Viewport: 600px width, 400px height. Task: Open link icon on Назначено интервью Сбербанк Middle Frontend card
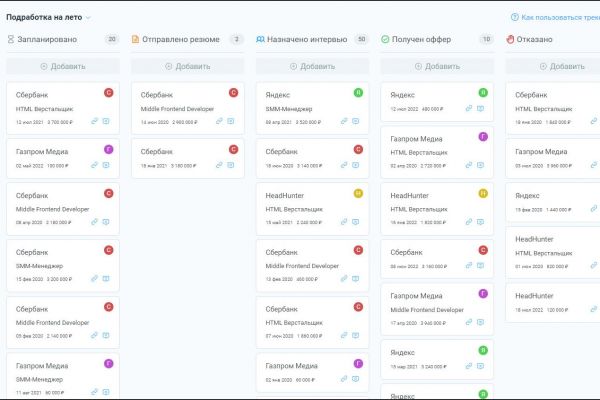click(x=344, y=279)
